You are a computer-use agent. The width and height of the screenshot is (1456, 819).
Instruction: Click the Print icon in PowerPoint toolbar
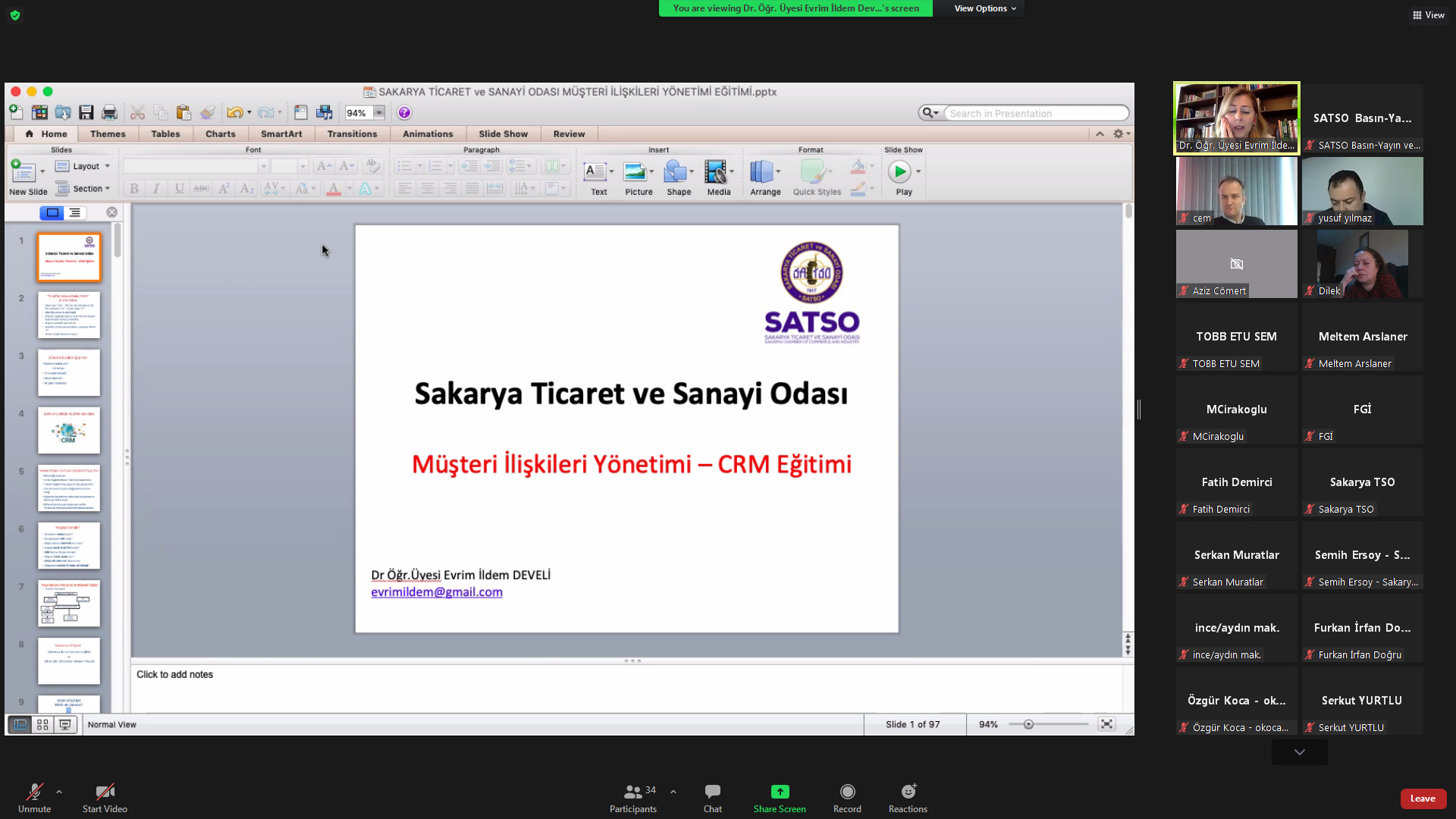coord(109,113)
